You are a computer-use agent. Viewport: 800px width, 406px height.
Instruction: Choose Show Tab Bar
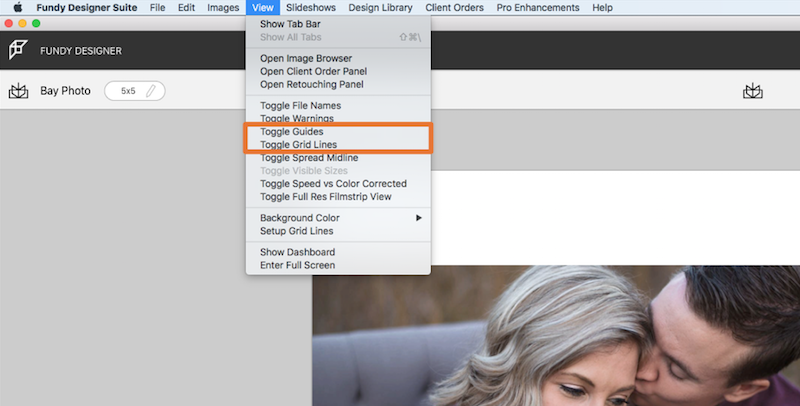click(x=338, y=24)
